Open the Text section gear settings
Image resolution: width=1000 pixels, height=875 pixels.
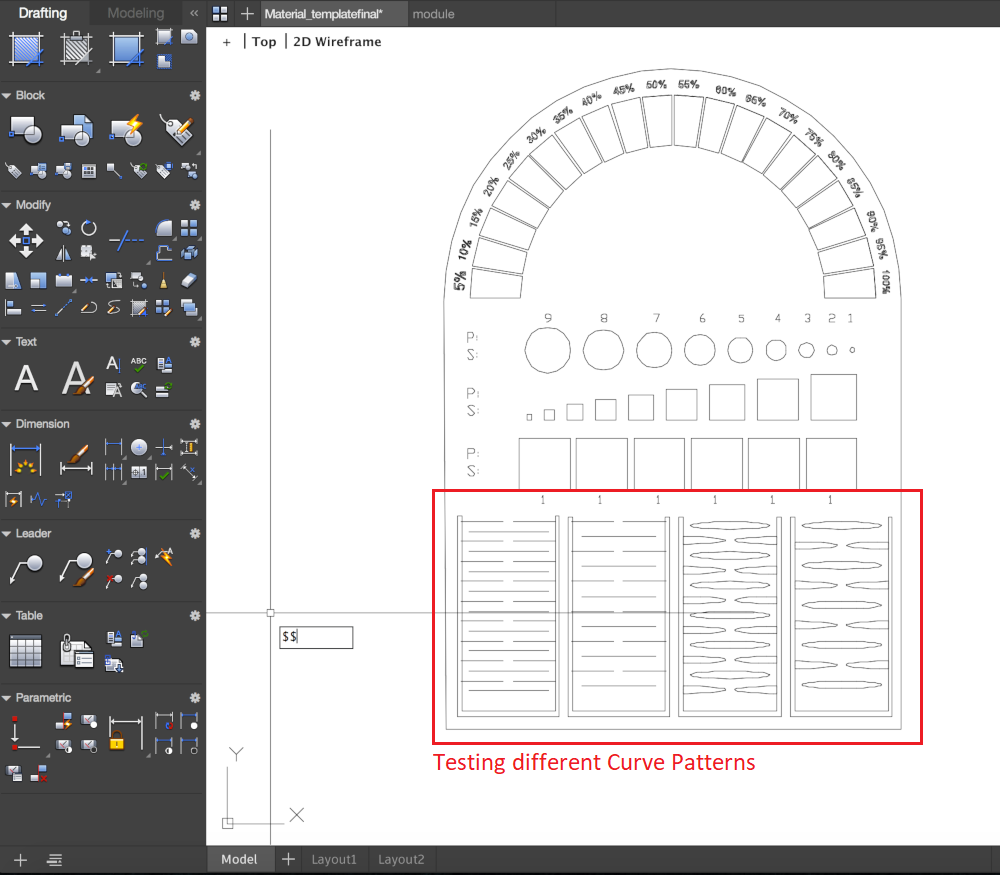195,342
